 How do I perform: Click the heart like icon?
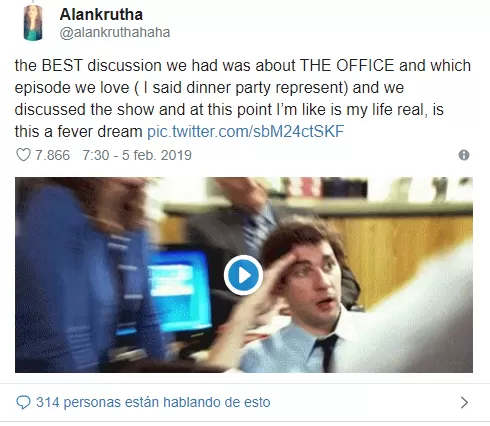point(23,155)
